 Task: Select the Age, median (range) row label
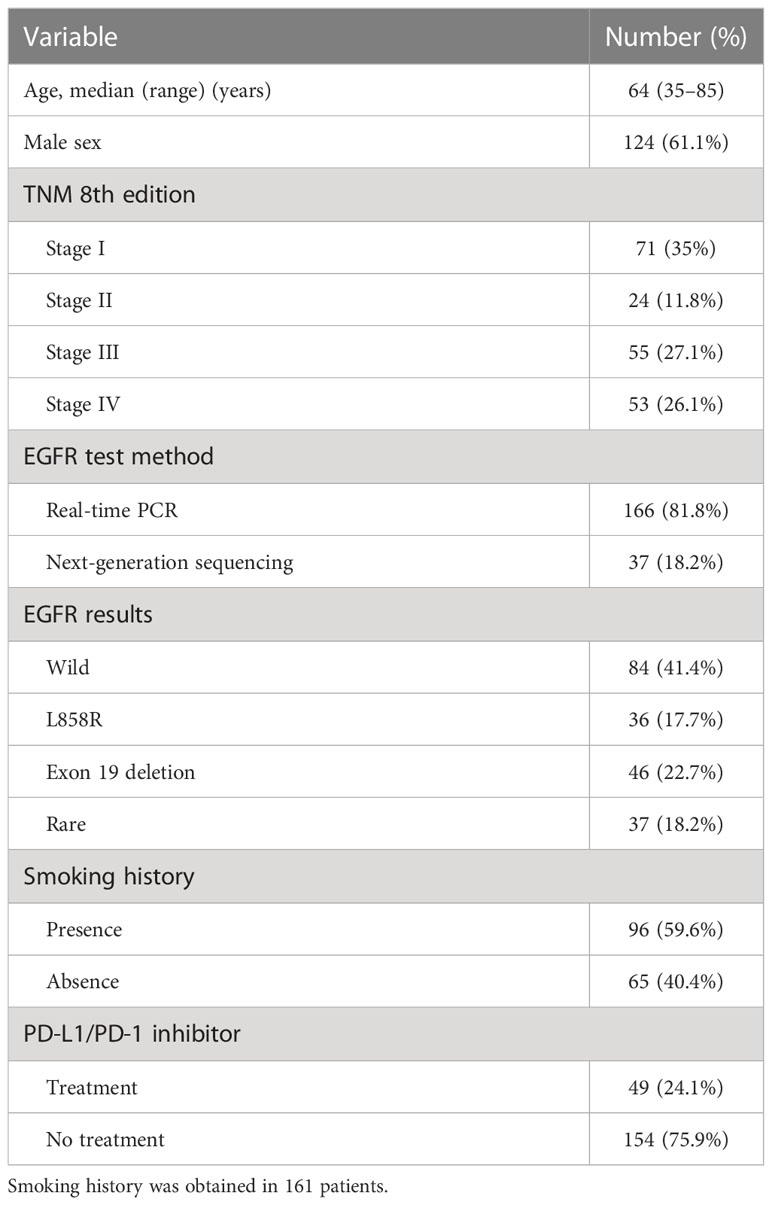(147, 90)
